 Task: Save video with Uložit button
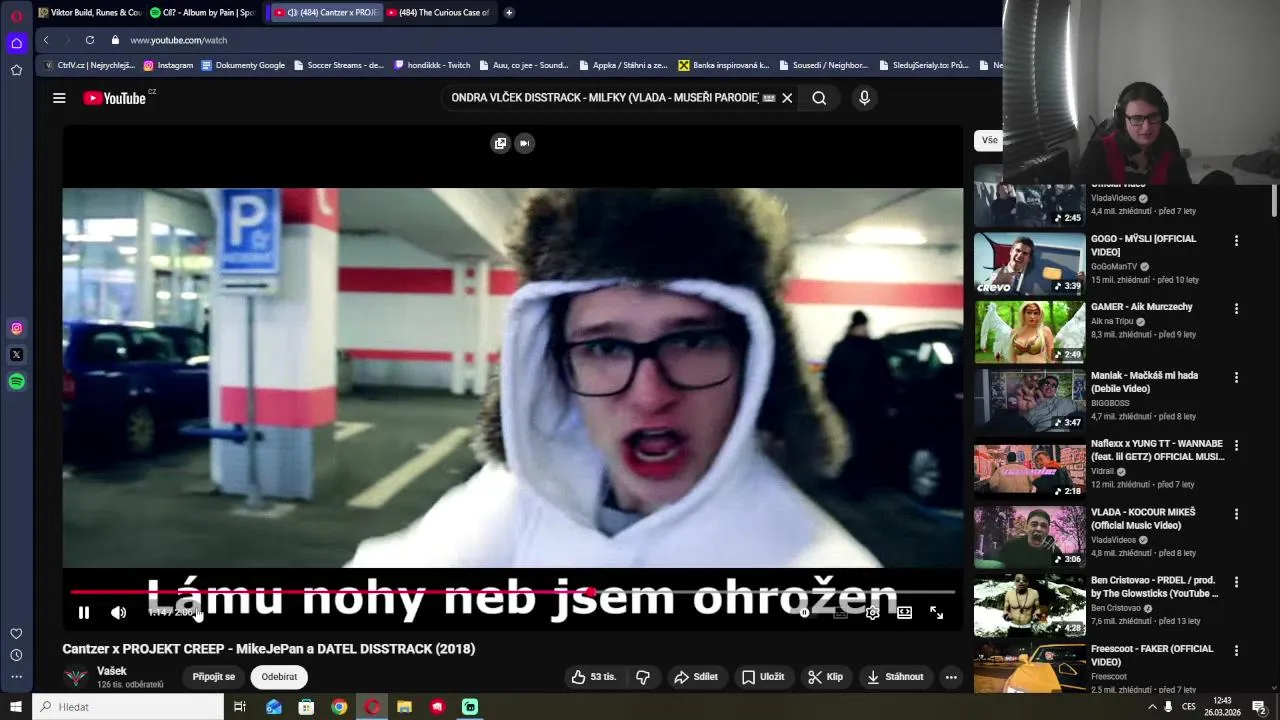pyautogui.click(x=763, y=677)
